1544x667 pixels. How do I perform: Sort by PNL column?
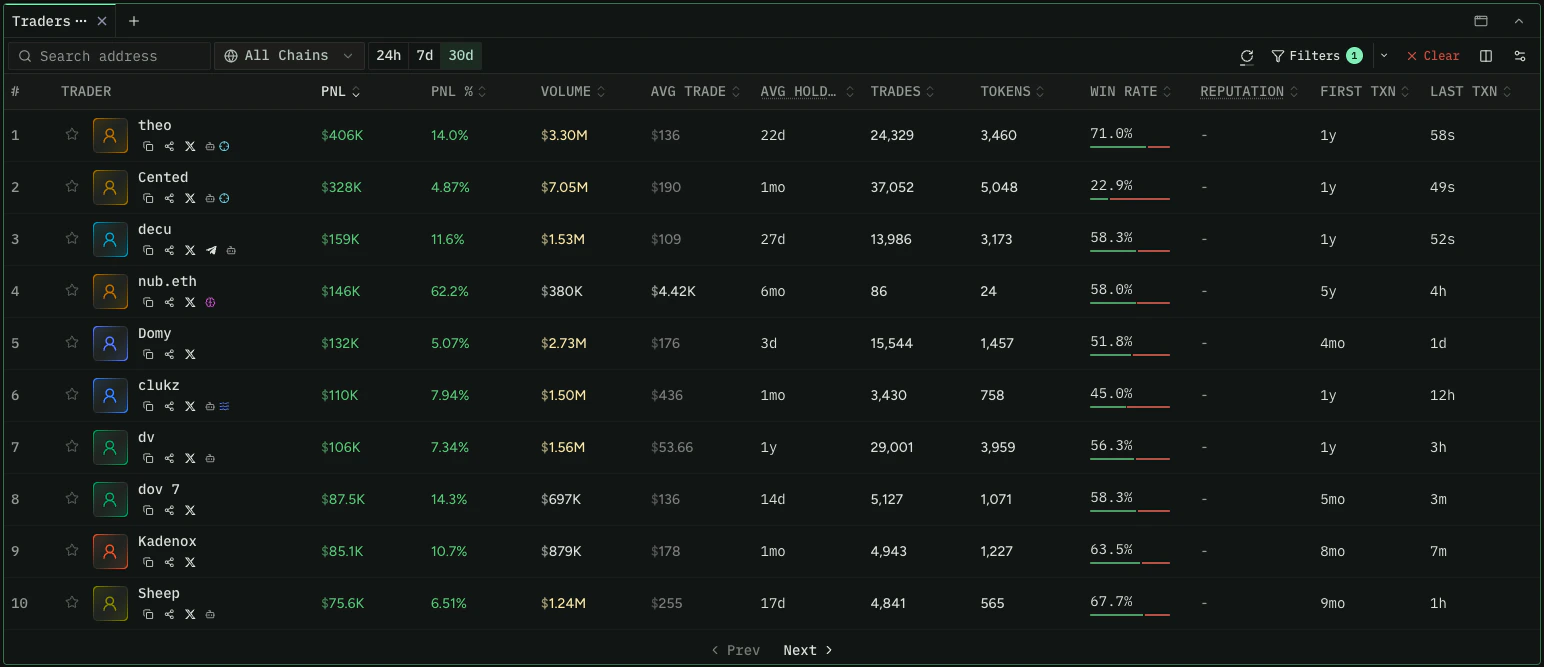(x=341, y=91)
